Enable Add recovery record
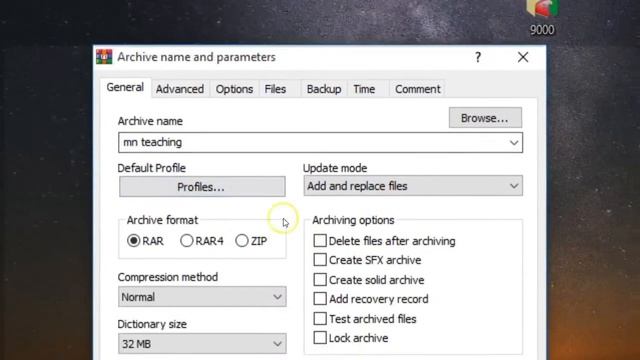This screenshot has width=640, height=360. pos(320,299)
